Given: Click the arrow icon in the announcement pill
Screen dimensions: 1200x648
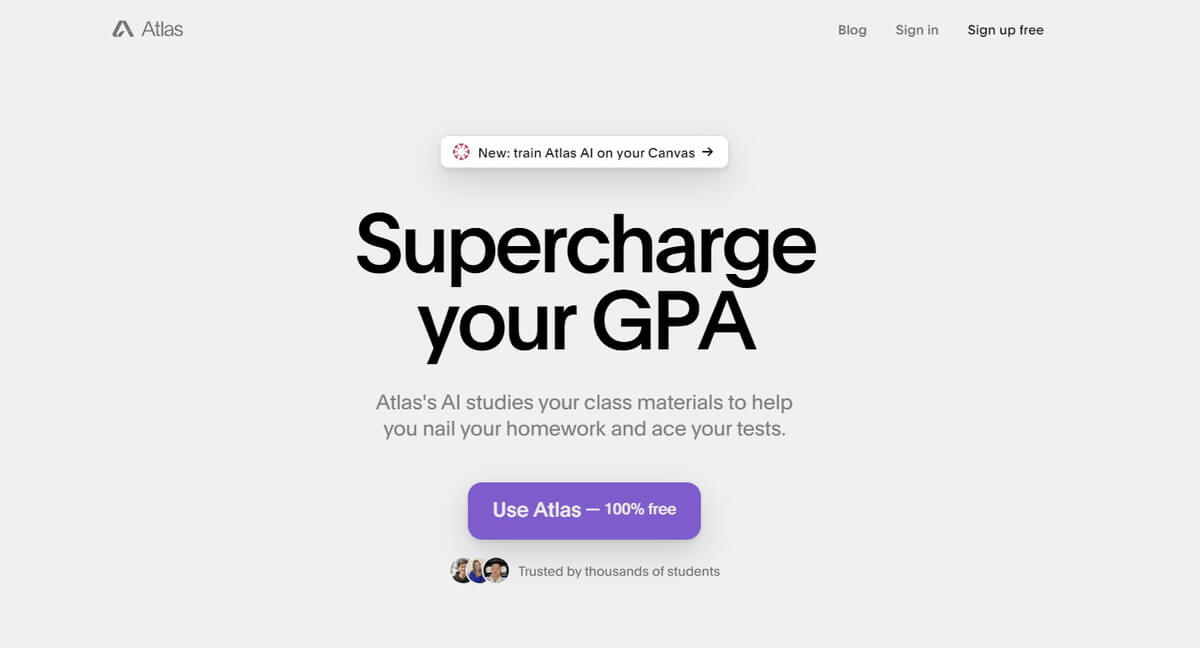Looking at the screenshot, I should [708, 152].
